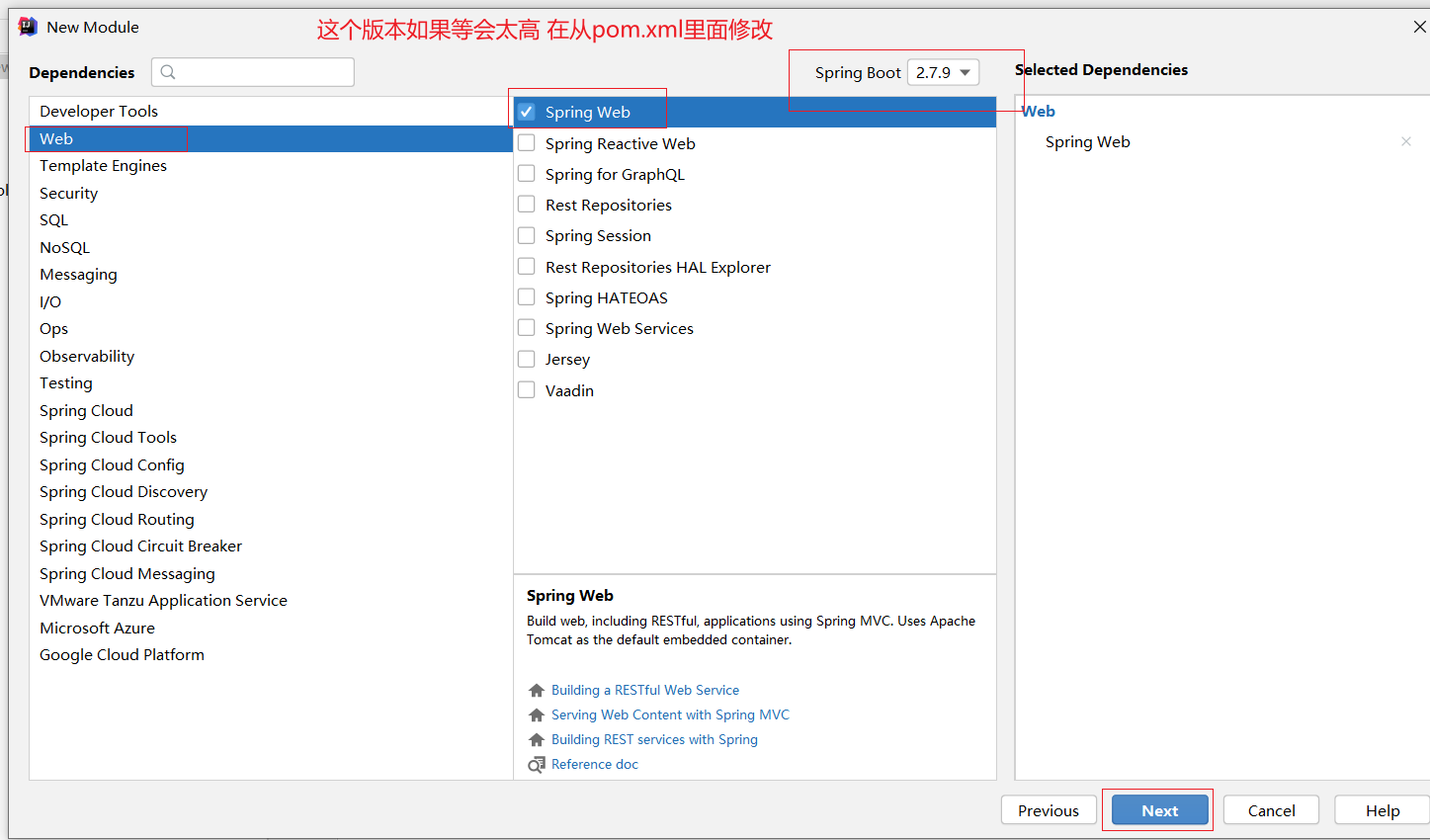Click home icon beside Building a RESTful Web Service
Viewport: 1430px width, 840px height.
pyautogui.click(x=537, y=691)
